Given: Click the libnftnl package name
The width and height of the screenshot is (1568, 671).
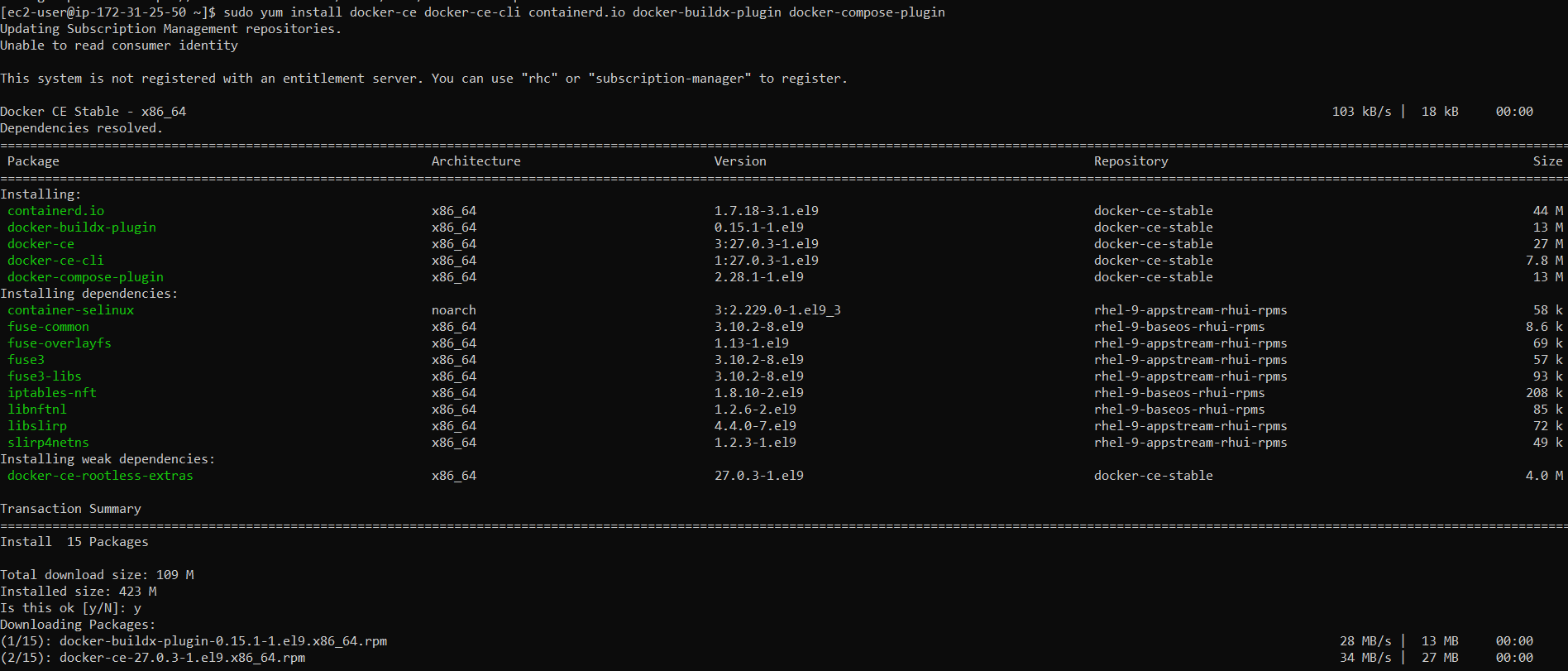Looking at the screenshot, I should pyautogui.click(x=36, y=410).
